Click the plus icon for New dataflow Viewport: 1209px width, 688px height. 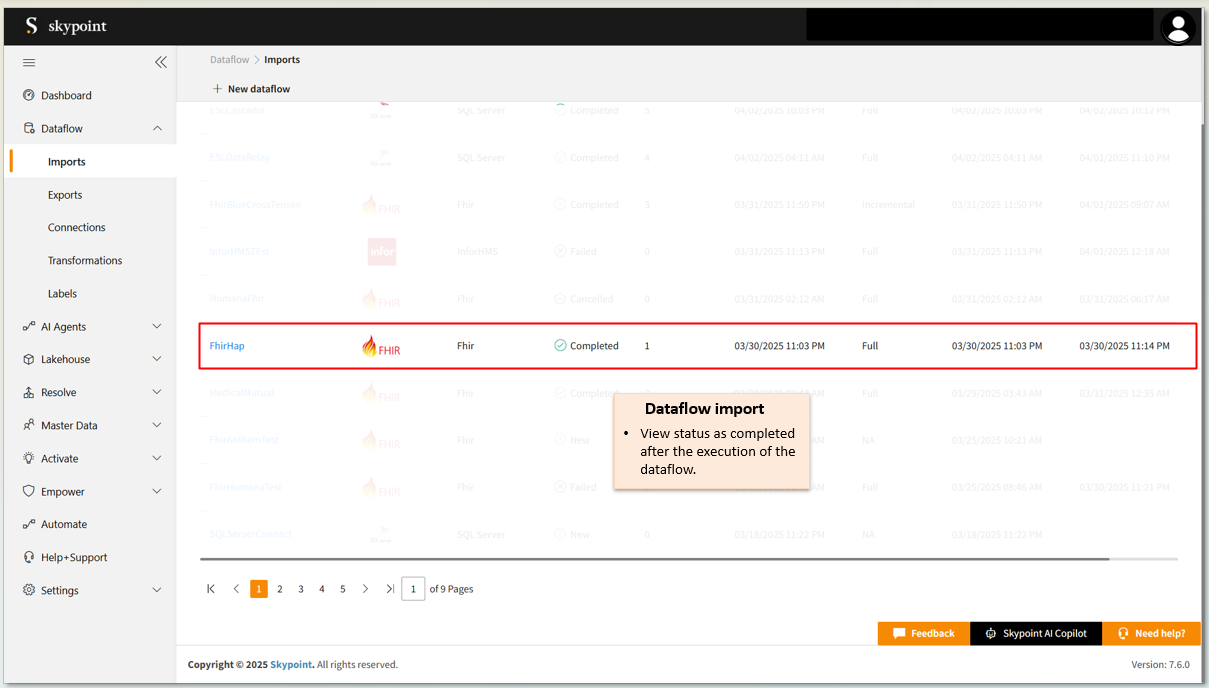click(217, 89)
